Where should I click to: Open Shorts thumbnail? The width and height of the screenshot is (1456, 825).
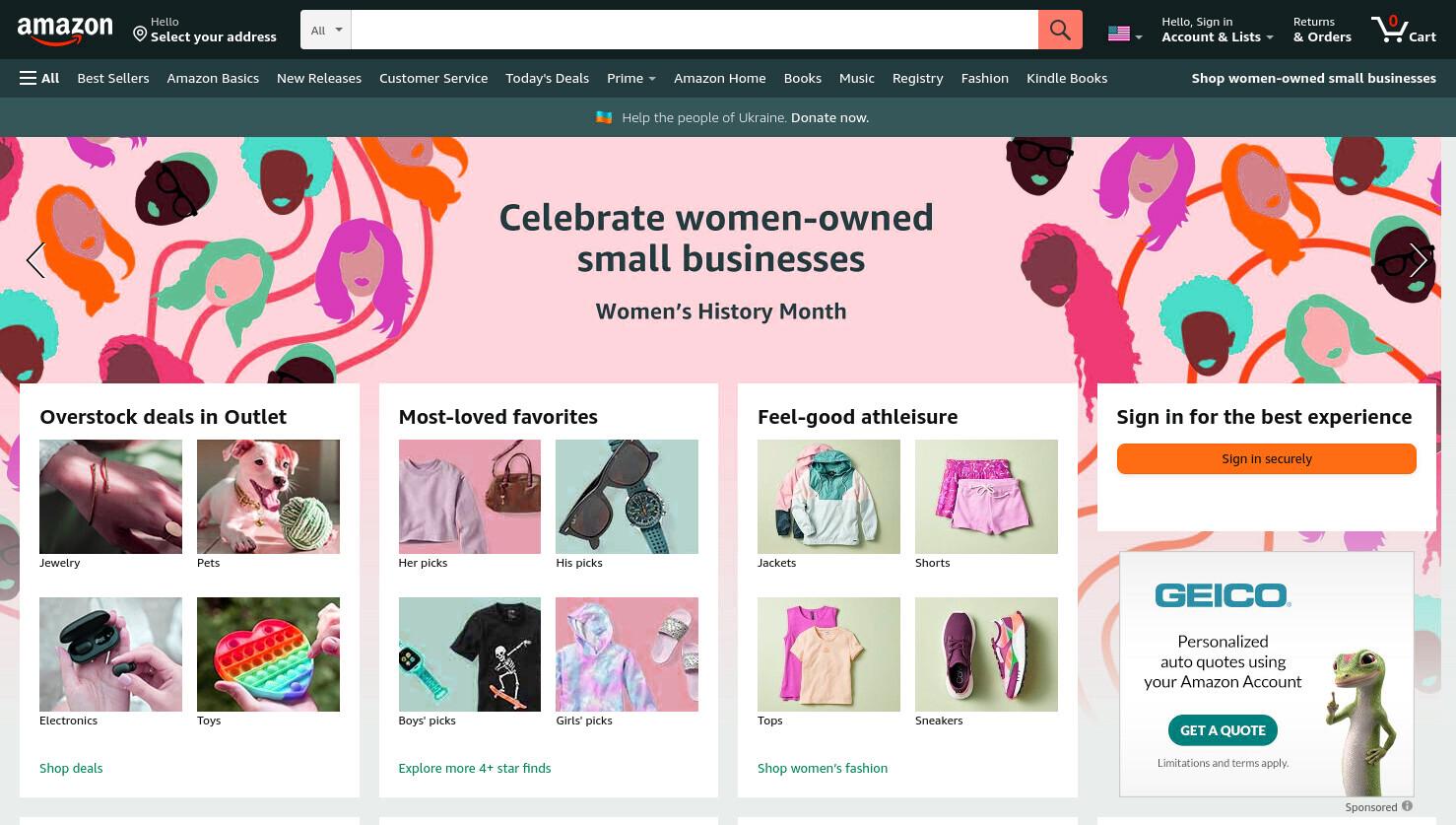tap(986, 497)
